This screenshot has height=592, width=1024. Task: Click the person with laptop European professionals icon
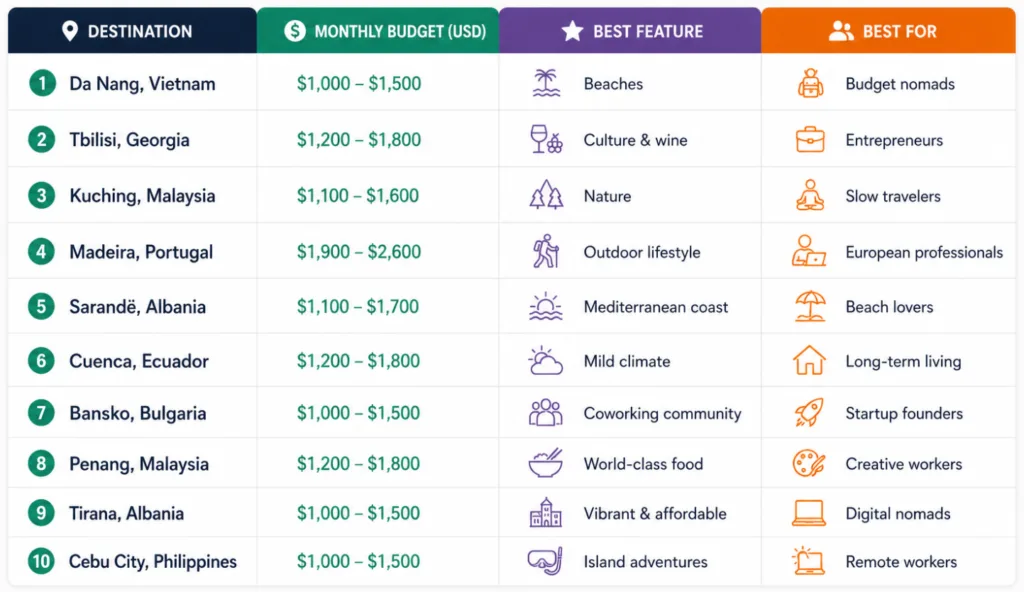[x=809, y=251]
